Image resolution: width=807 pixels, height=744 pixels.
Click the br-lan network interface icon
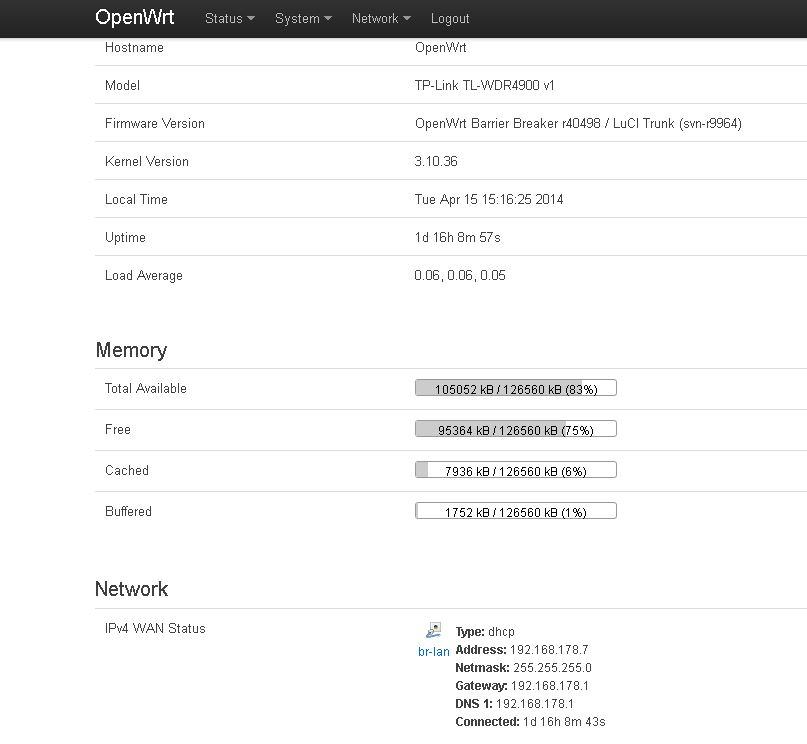tap(433, 630)
